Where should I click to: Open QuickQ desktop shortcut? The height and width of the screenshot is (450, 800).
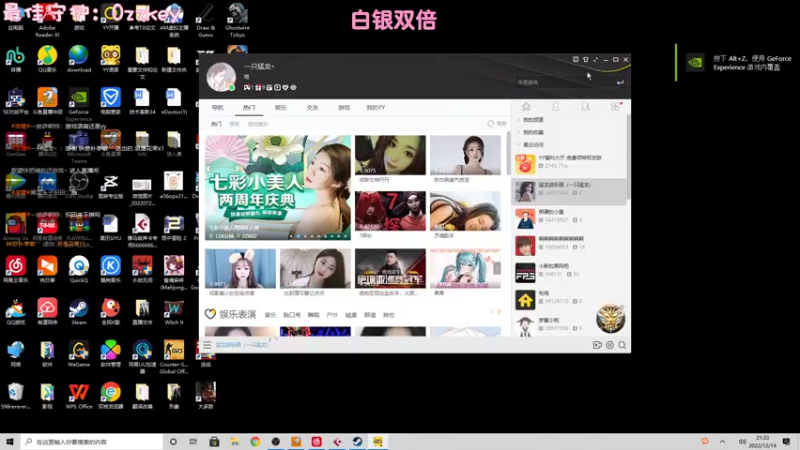pos(79,269)
